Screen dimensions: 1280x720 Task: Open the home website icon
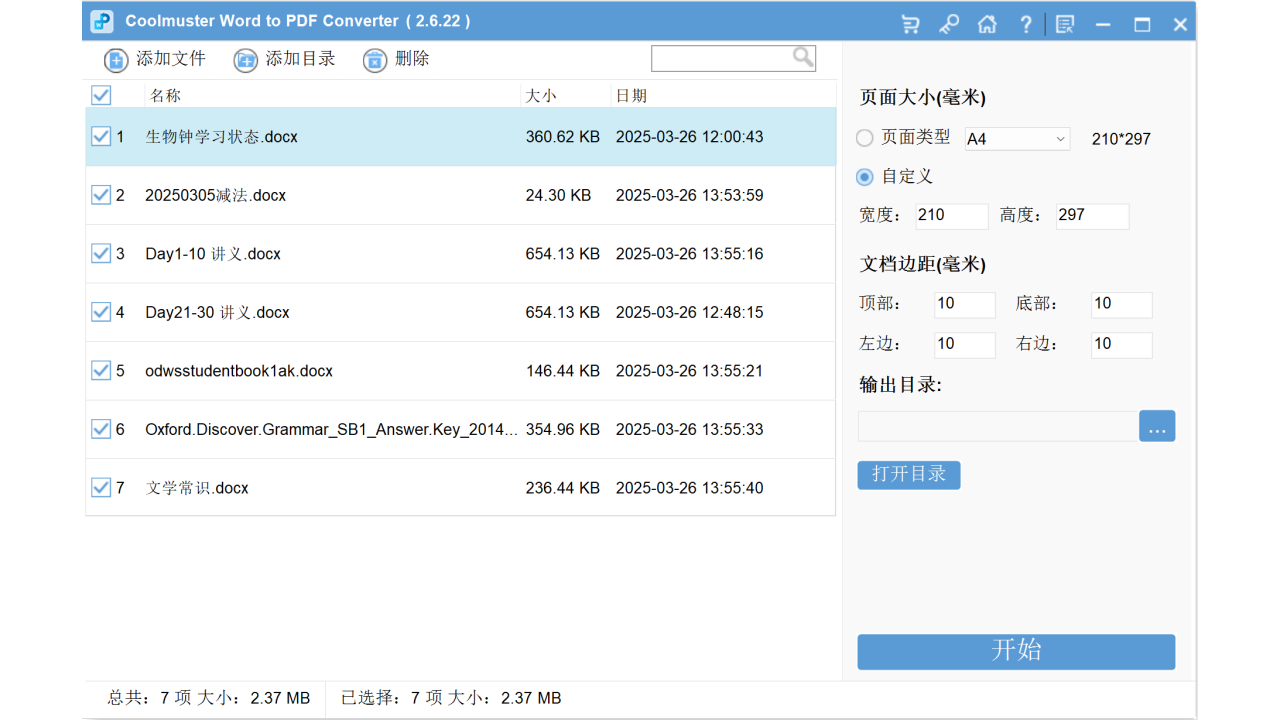tap(987, 23)
